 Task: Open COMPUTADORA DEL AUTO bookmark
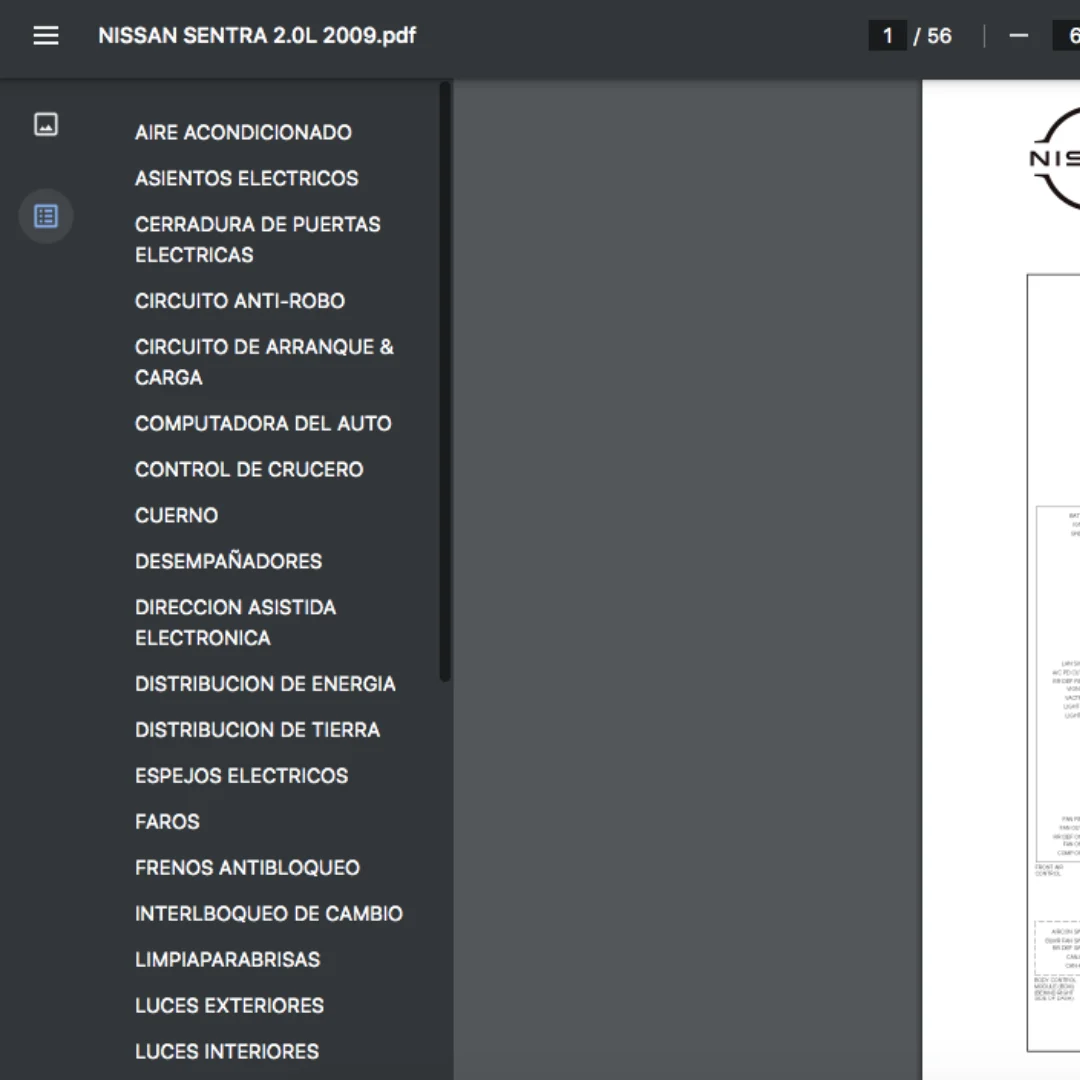click(263, 424)
